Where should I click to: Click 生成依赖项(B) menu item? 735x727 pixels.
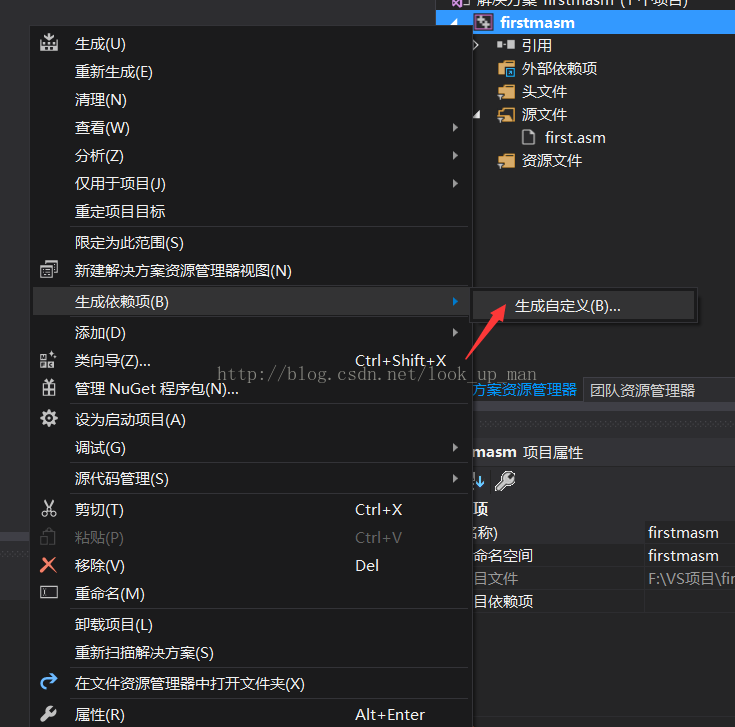(252, 301)
